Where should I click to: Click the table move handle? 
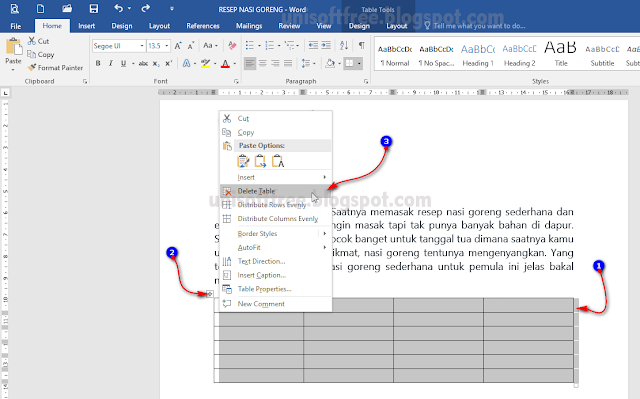click(209, 294)
